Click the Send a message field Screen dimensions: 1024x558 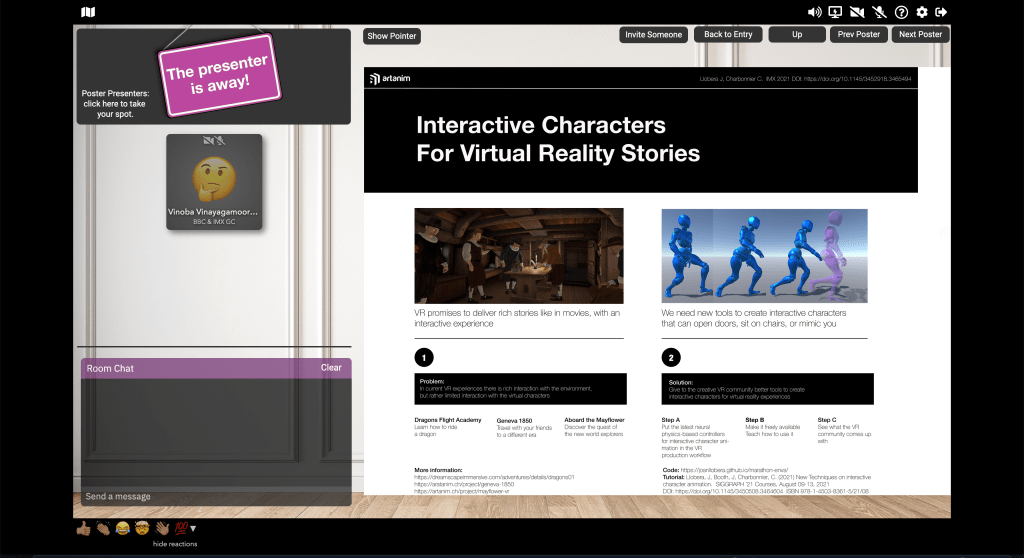pyautogui.click(x=215, y=496)
